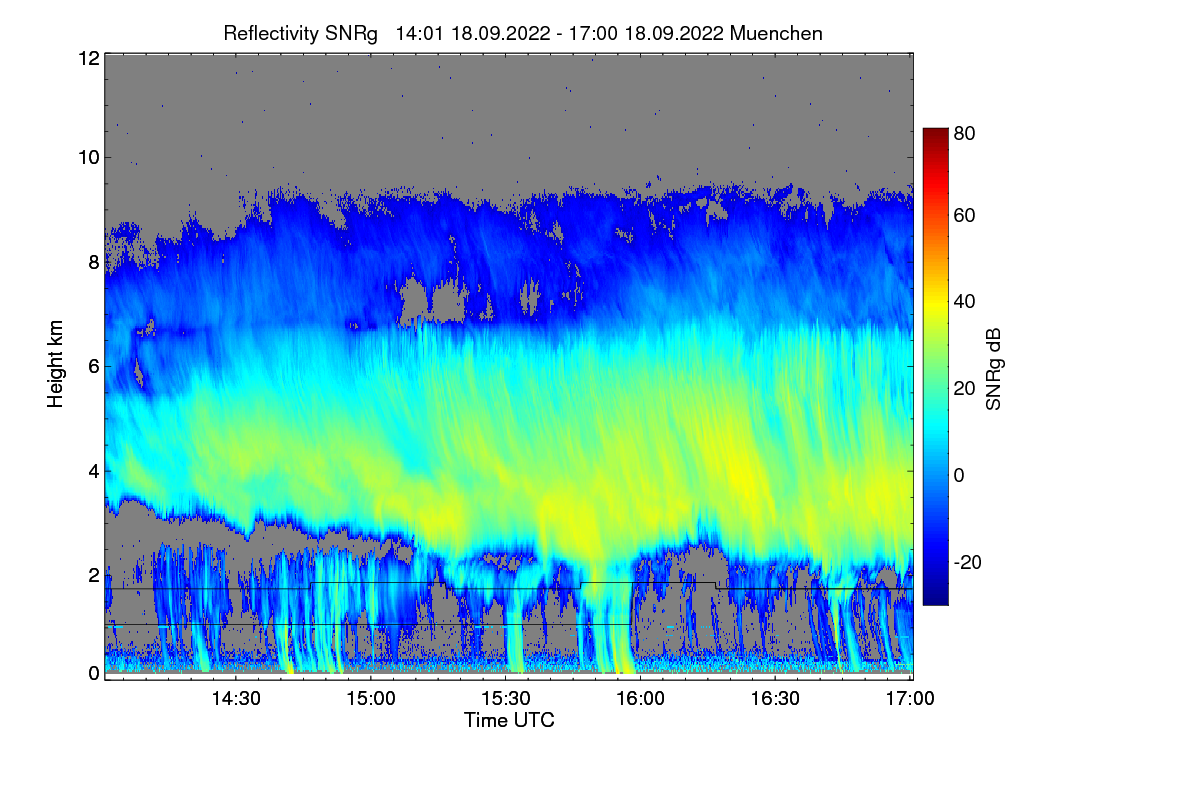Click the colorbar label -20

tap(969, 562)
